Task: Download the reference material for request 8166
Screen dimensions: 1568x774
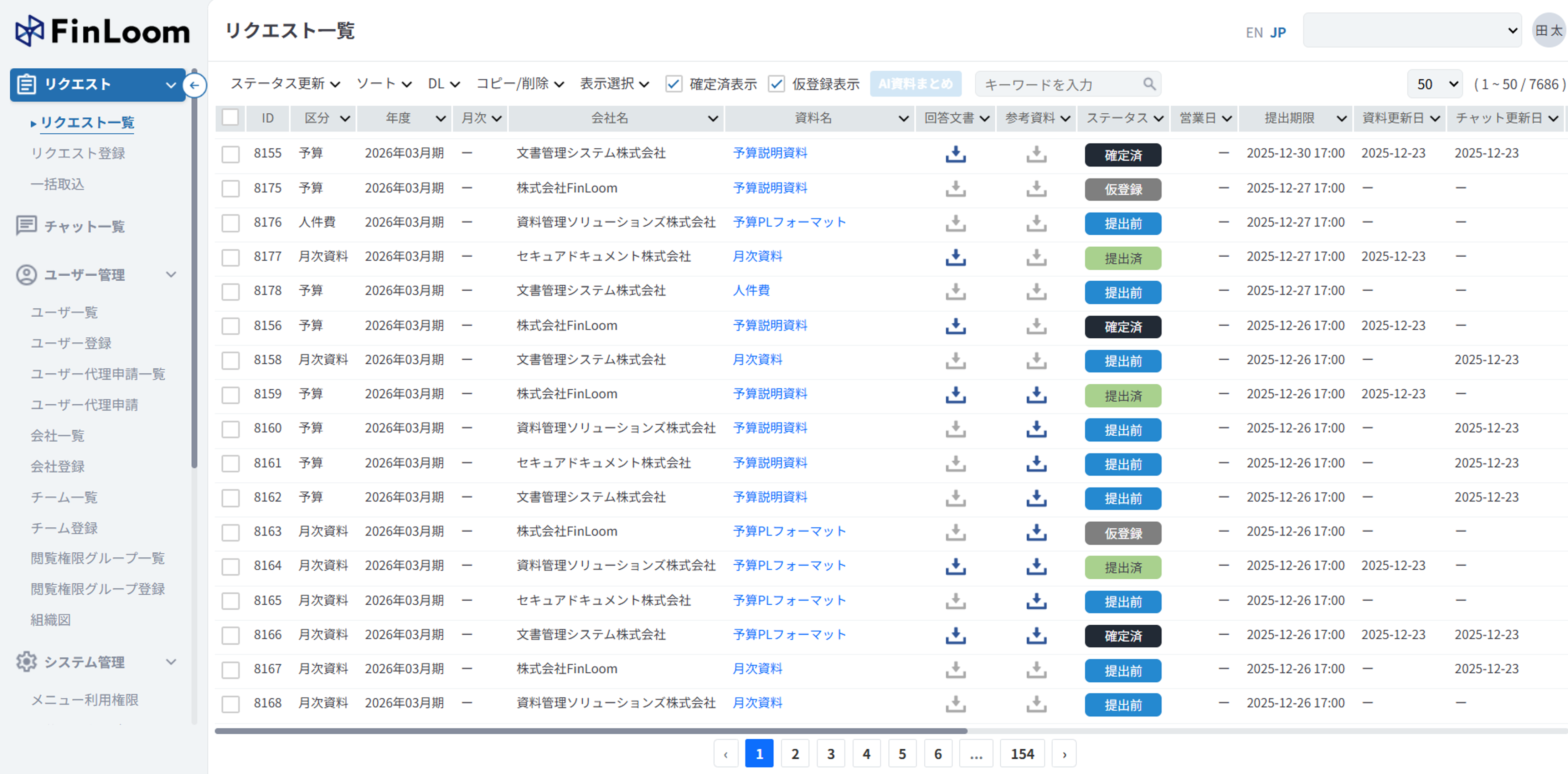Action: point(1036,636)
